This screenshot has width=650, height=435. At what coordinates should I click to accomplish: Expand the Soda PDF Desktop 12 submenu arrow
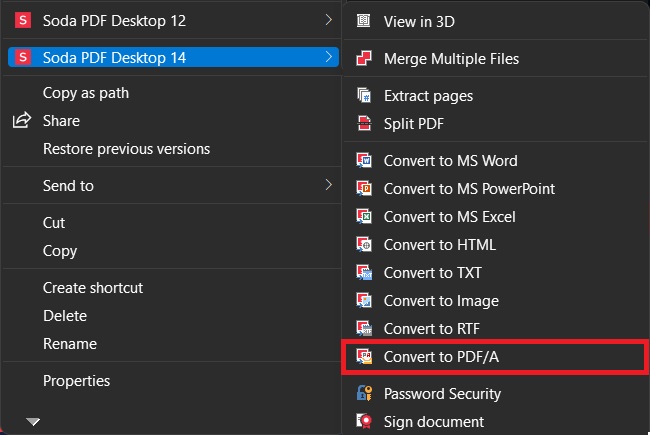[x=328, y=19]
